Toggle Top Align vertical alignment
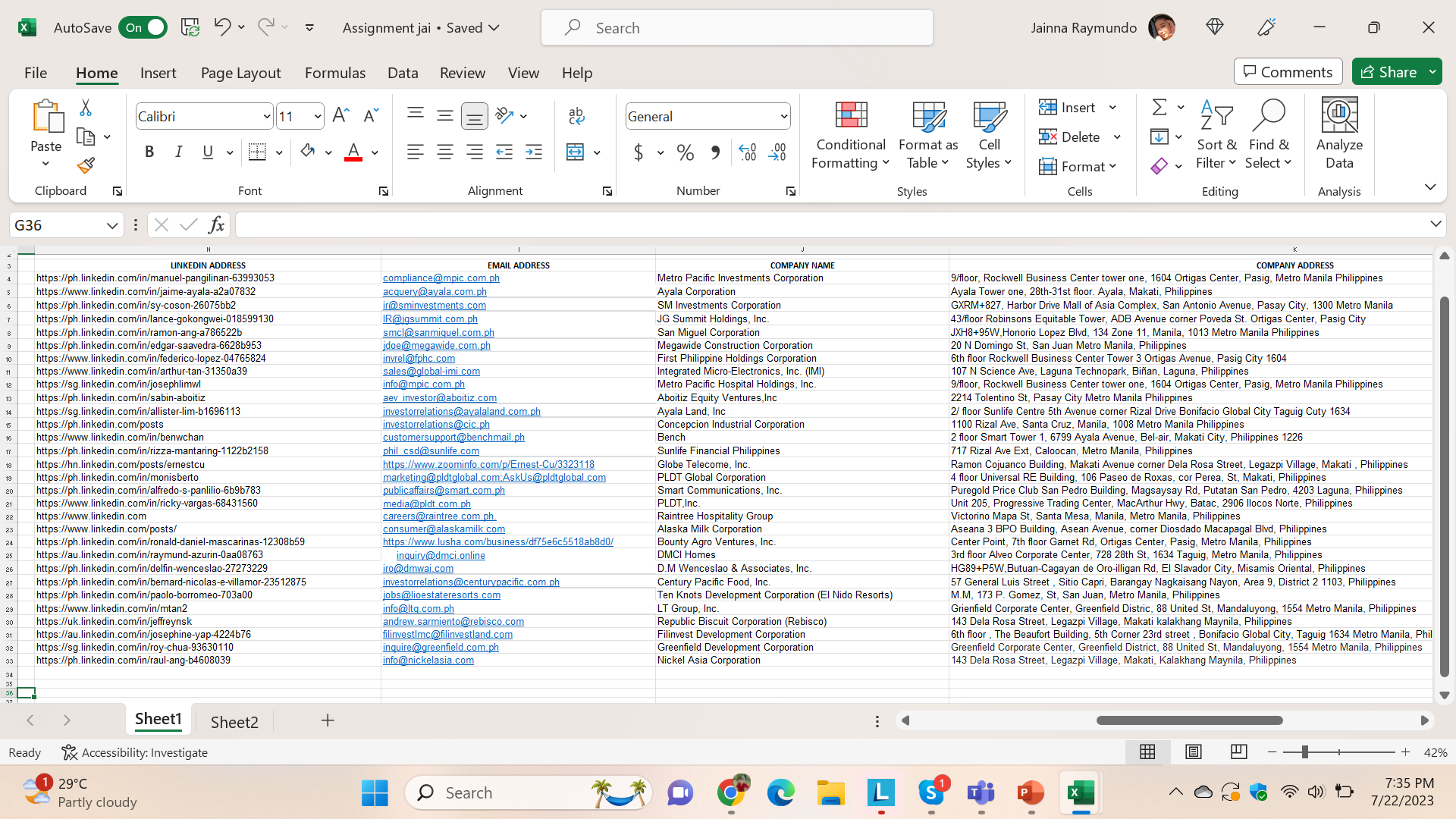 click(416, 115)
